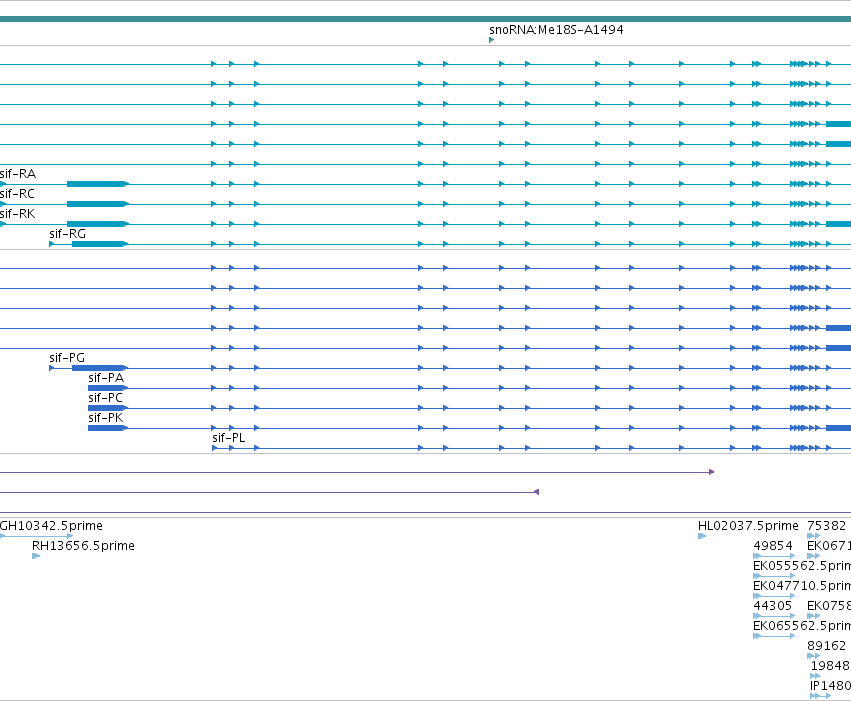Select the blue CDS block under sif-PA
Image resolution: width=851 pixels, height=701 pixels.
(108, 388)
